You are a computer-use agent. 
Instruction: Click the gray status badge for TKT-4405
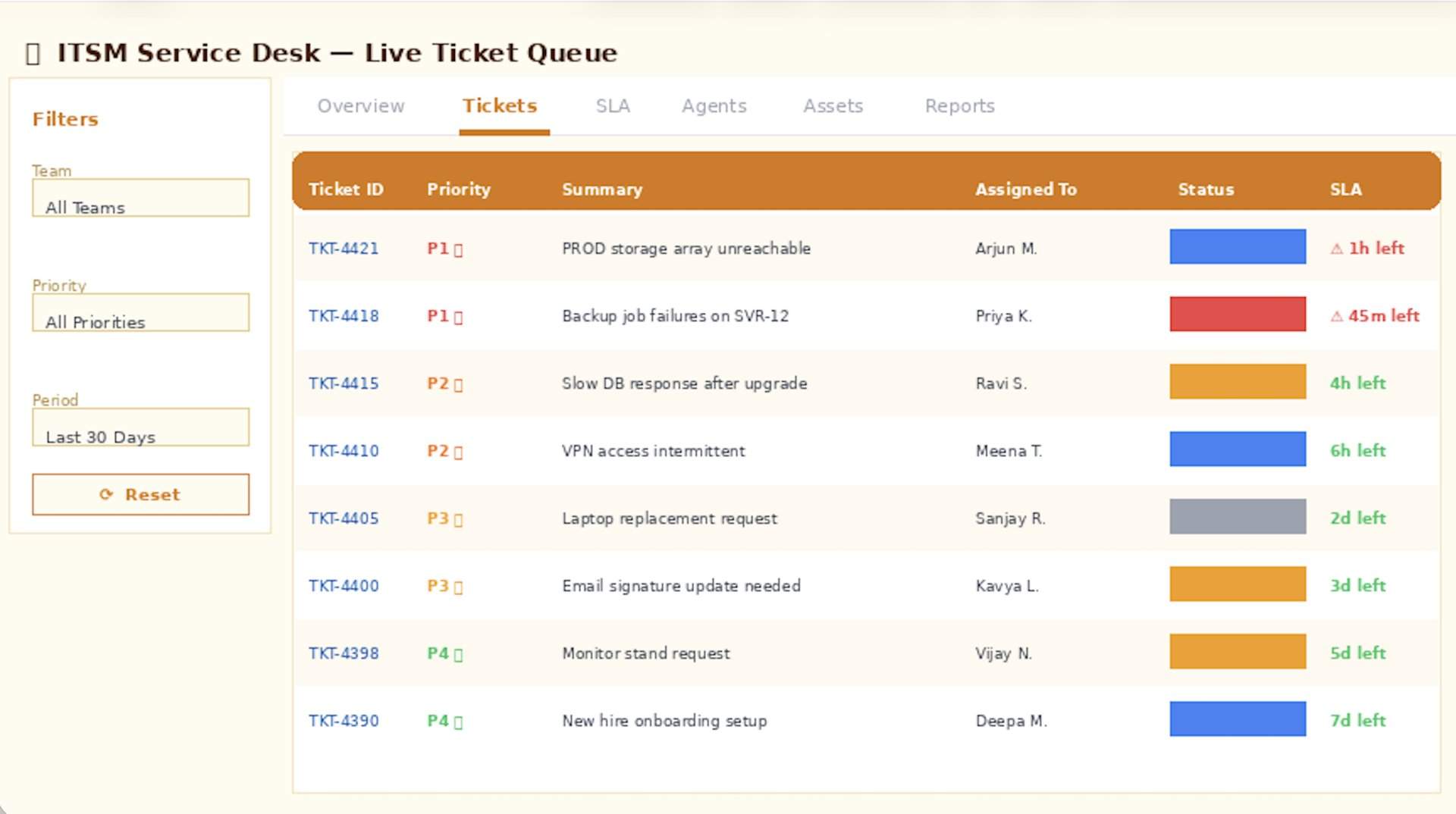tap(1238, 516)
